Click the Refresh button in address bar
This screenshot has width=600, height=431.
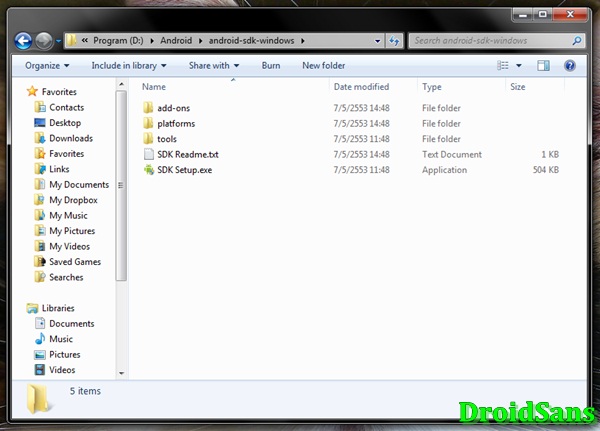(x=395, y=41)
